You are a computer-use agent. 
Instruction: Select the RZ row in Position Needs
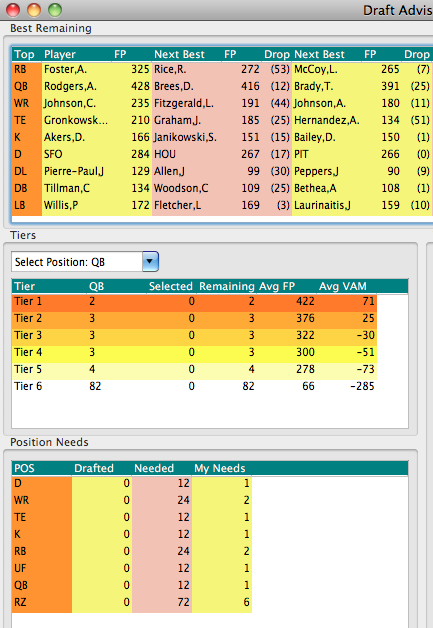pos(132,602)
